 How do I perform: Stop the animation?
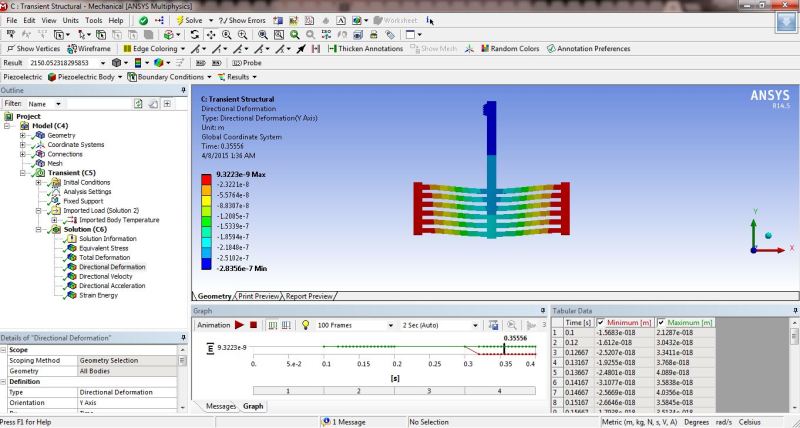[253, 325]
